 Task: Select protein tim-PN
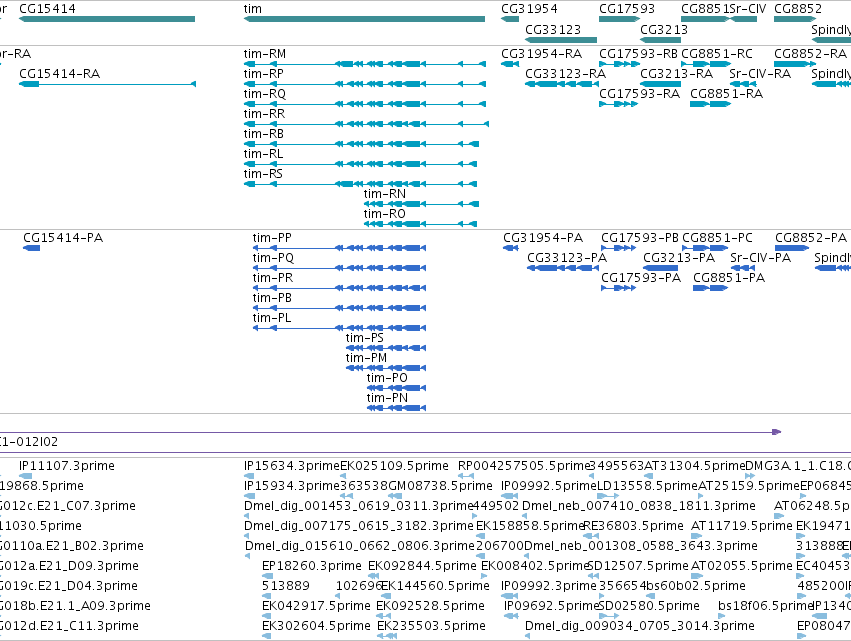397,408
